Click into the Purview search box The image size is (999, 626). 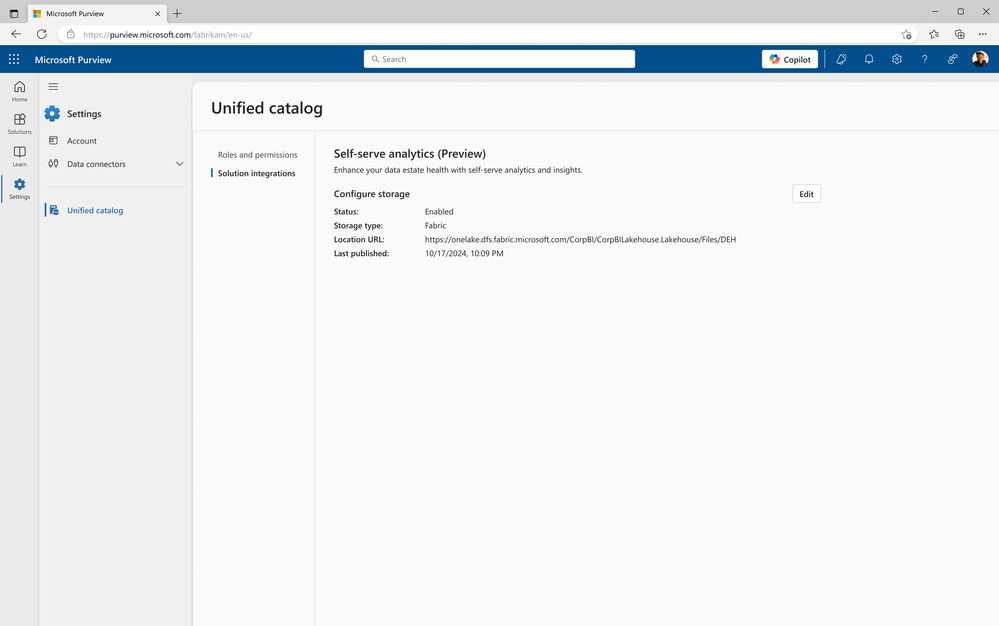500,59
